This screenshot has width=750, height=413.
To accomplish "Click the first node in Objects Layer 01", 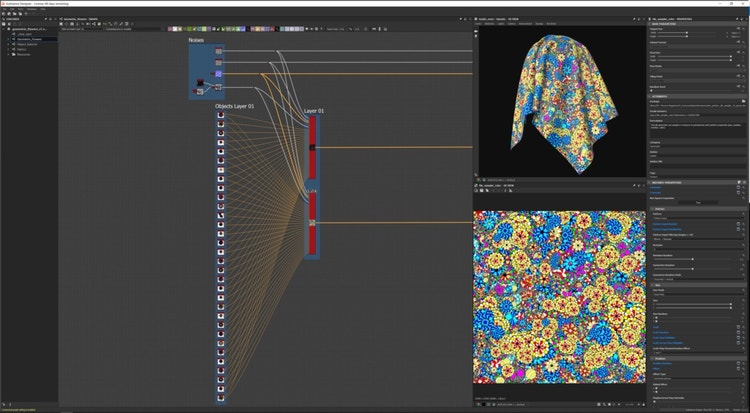I will [x=219, y=115].
